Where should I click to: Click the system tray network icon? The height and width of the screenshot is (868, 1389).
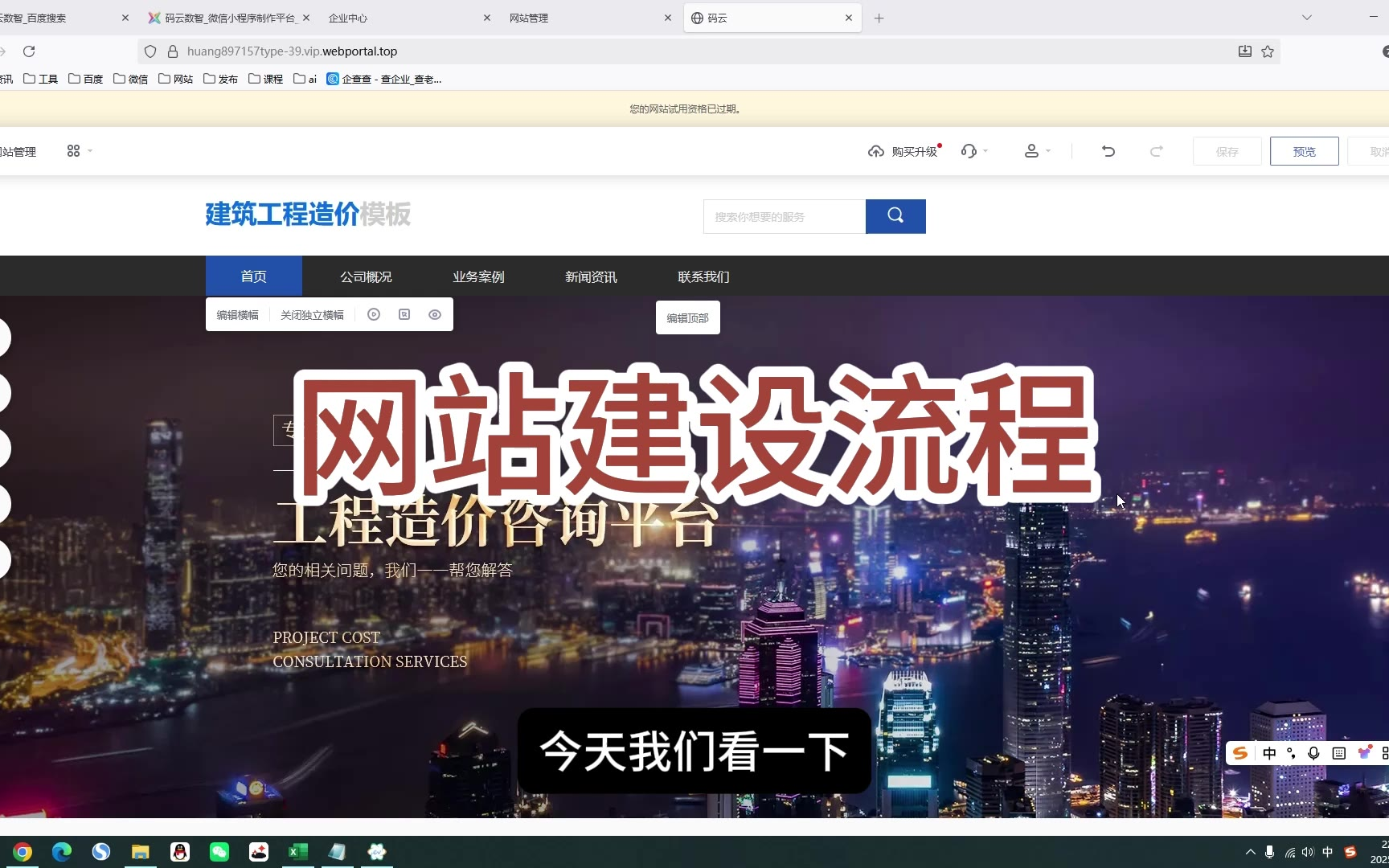[x=1289, y=852]
